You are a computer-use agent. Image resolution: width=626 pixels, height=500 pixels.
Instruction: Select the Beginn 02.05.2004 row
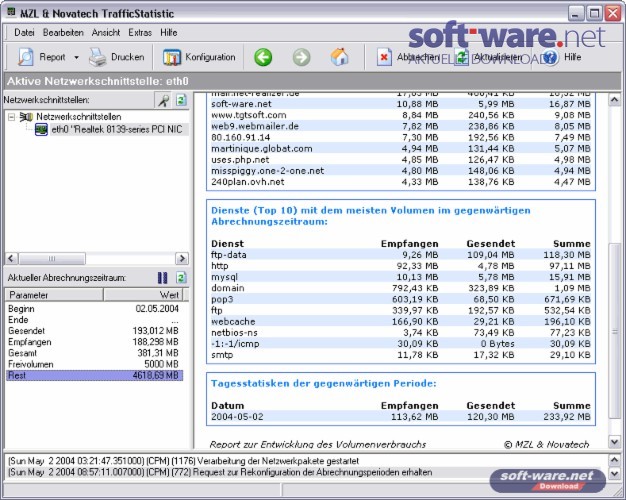click(95, 308)
